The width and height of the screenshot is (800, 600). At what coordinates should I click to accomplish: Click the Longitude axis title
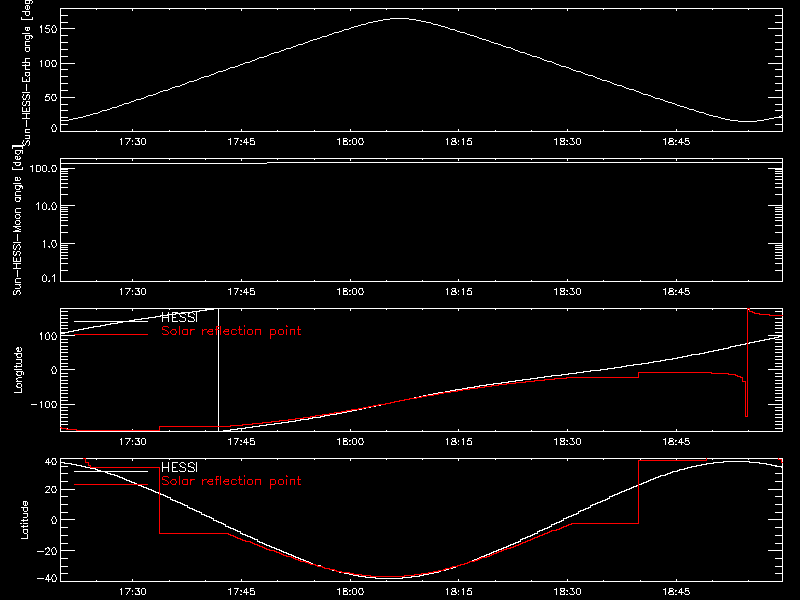tap(18, 370)
